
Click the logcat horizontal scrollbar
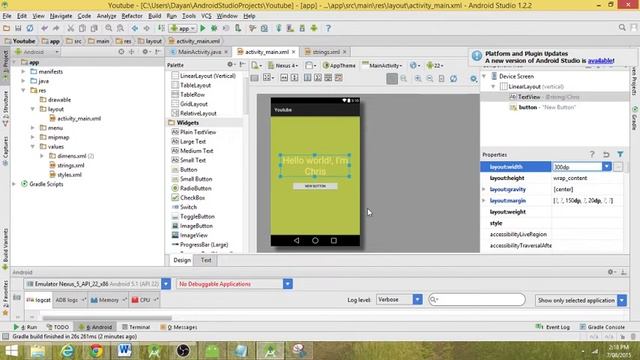coord(107,318)
